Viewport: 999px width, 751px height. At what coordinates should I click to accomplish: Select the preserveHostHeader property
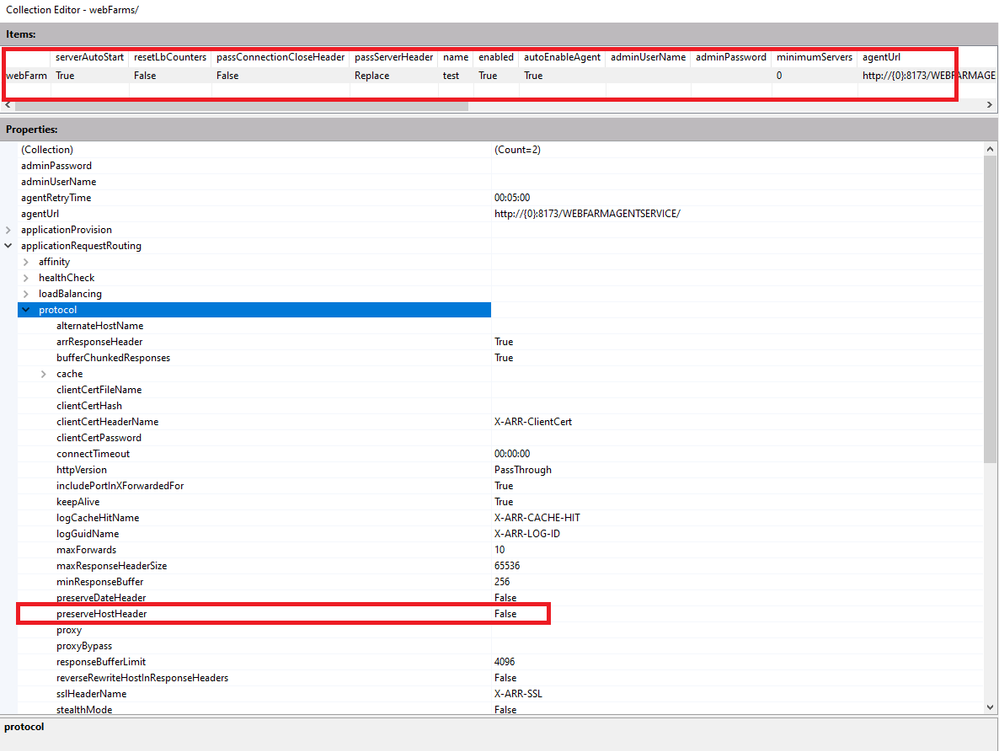coord(101,613)
